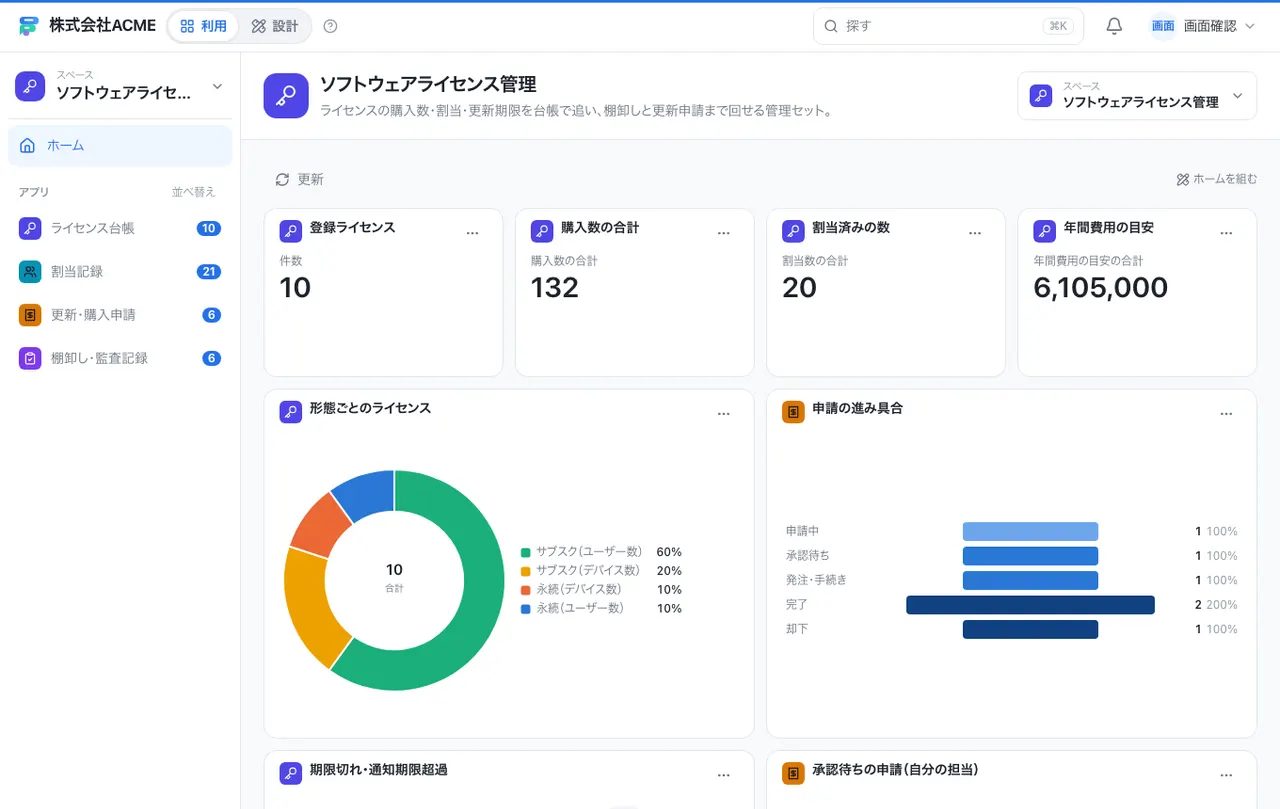Open the 承認待ちの申請 card more options
The height and width of the screenshot is (809, 1280).
pyautogui.click(x=1226, y=774)
